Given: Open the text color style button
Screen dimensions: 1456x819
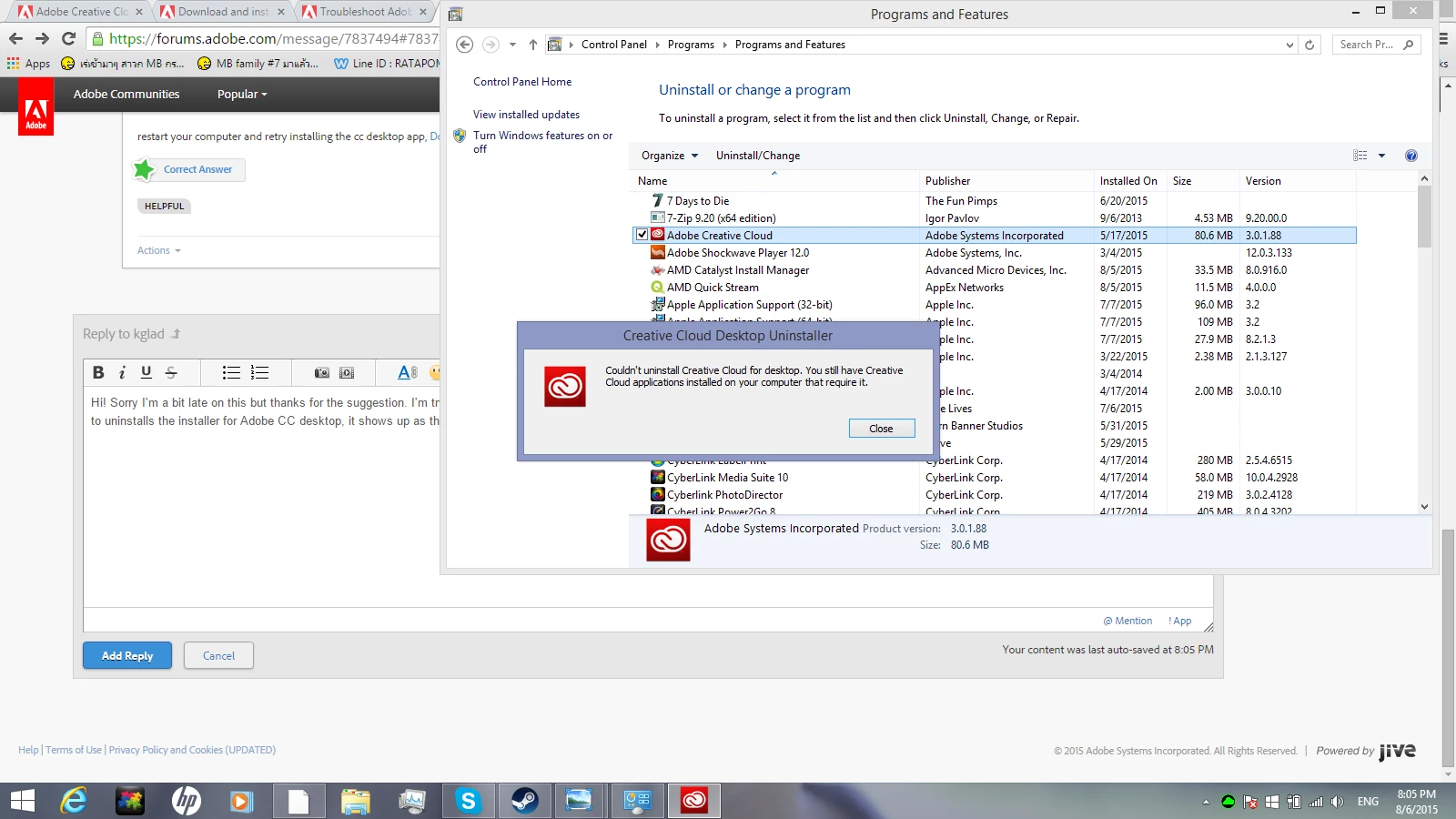Looking at the screenshot, I should [x=408, y=372].
